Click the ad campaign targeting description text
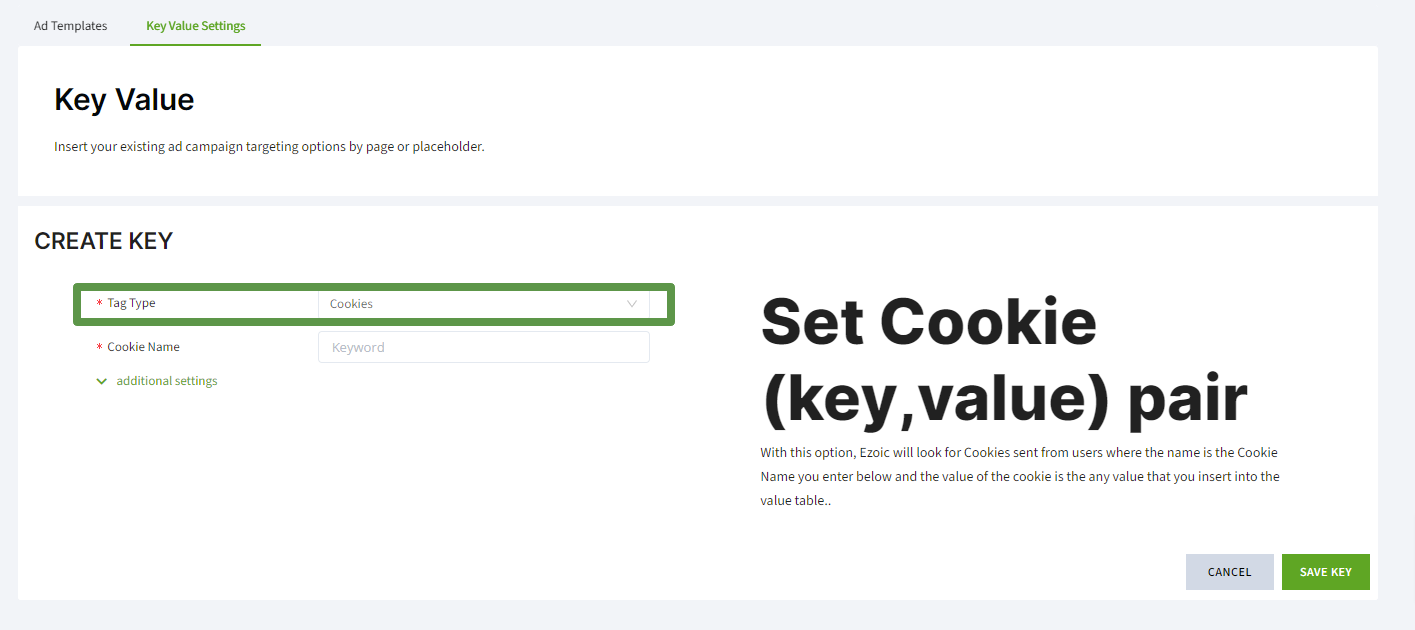This screenshot has height=630, width=1415. tap(269, 147)
